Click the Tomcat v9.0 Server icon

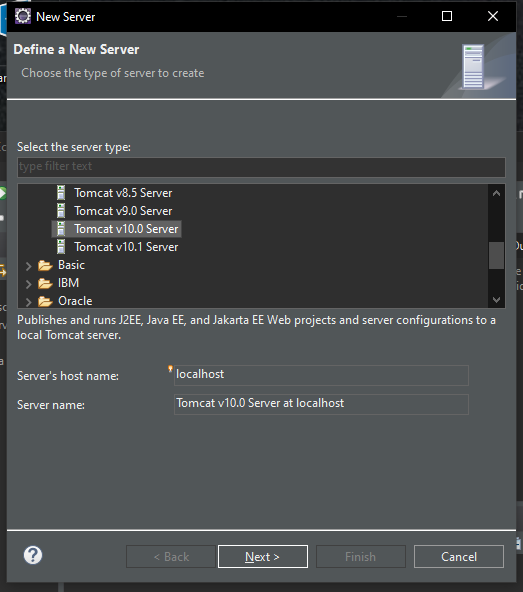[61, 211]
